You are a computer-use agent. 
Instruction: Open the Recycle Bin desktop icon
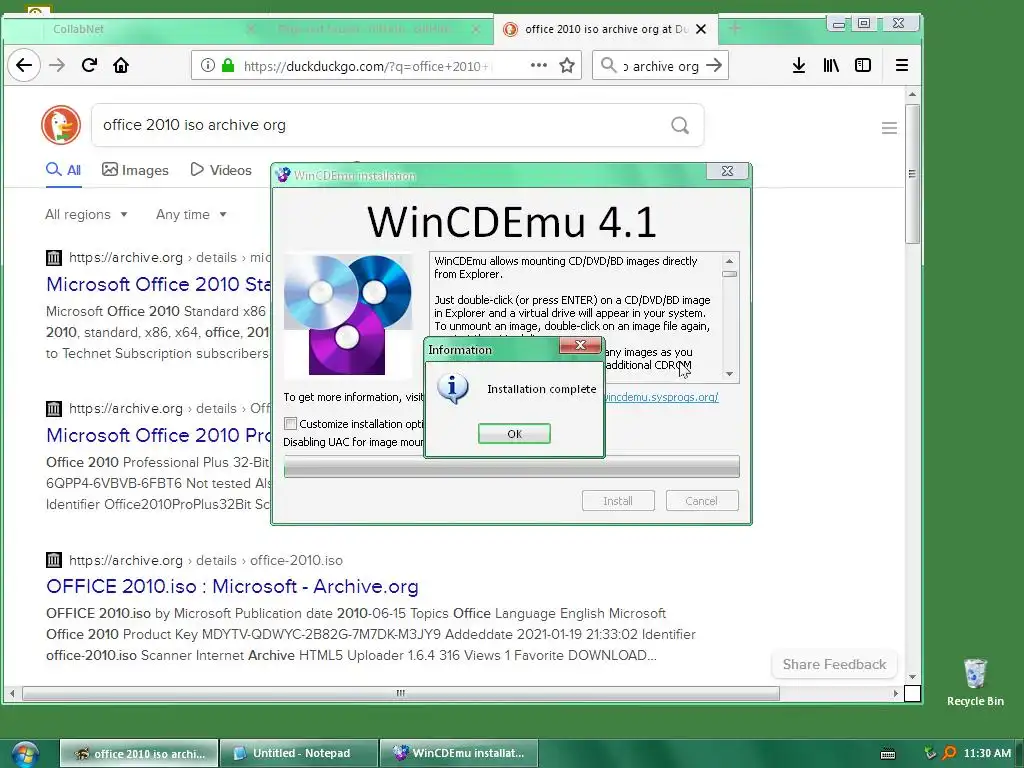(975, 682)
